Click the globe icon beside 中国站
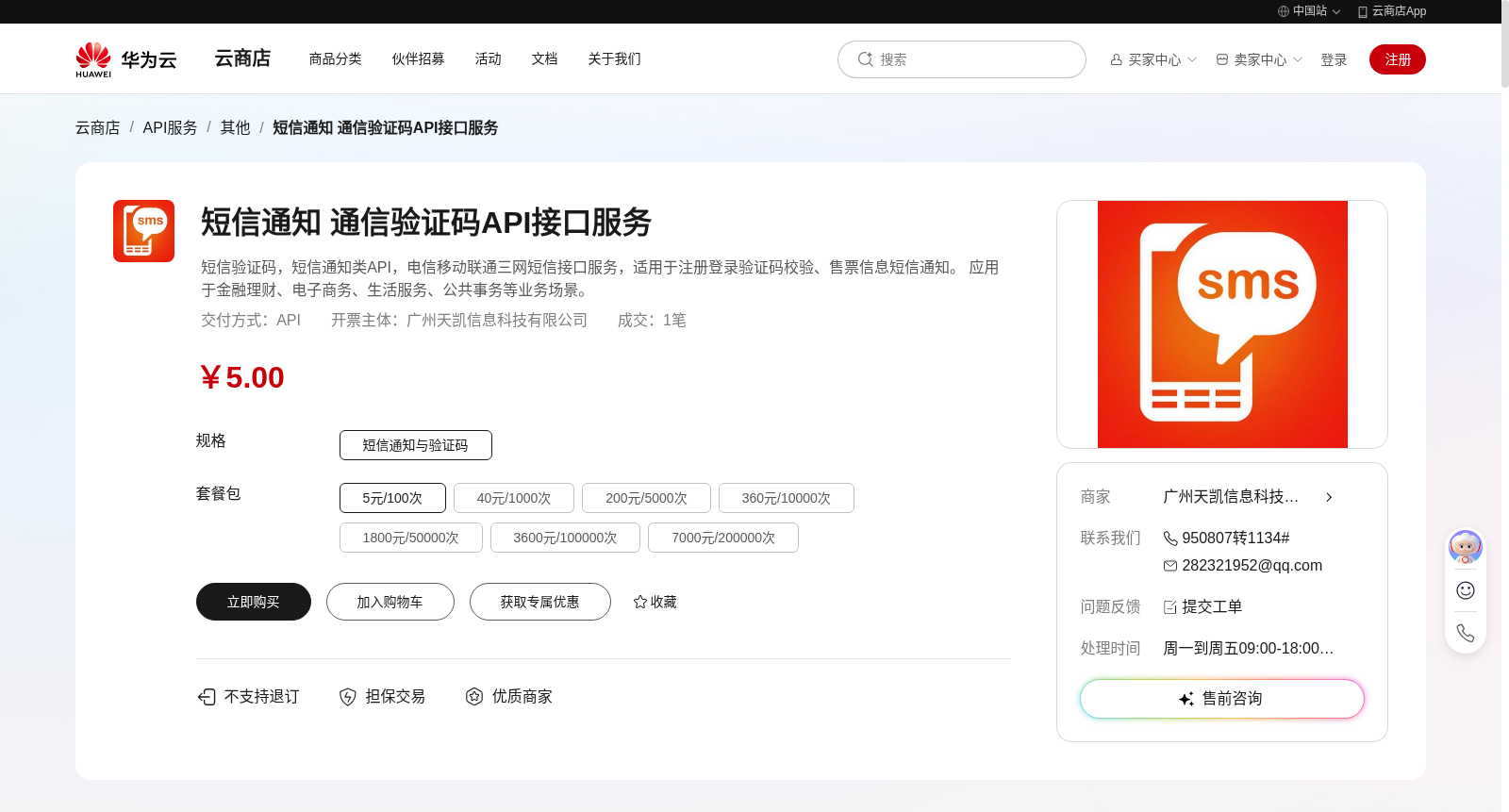 click(1284, 11)
